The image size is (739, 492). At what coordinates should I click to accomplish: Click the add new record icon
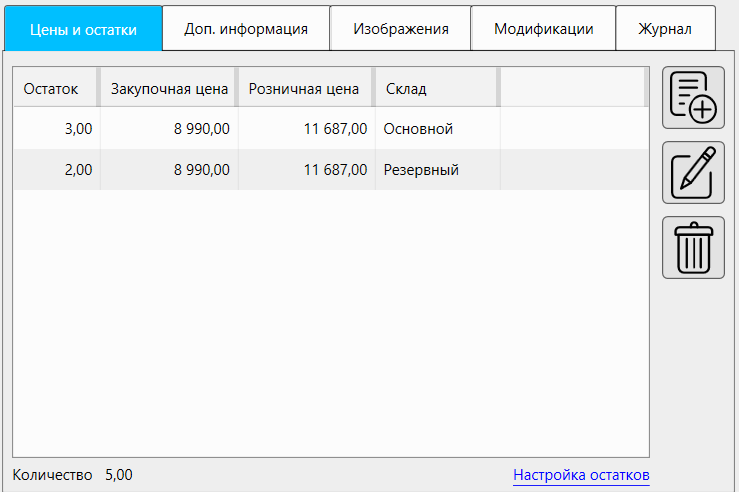(x=693, y=98)
